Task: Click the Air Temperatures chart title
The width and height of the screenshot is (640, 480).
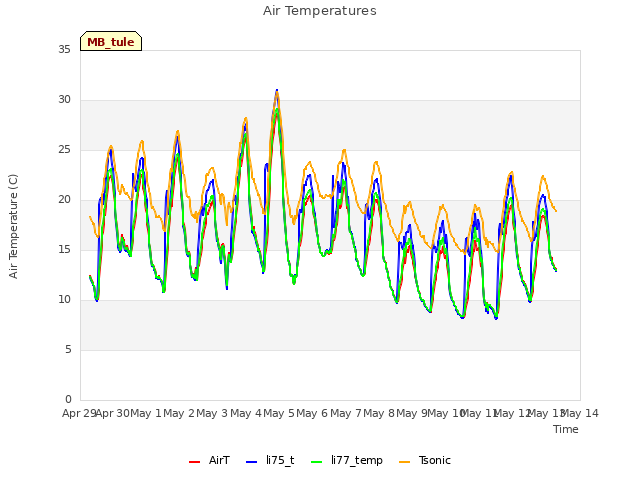Action: click(x=320, y=11)
